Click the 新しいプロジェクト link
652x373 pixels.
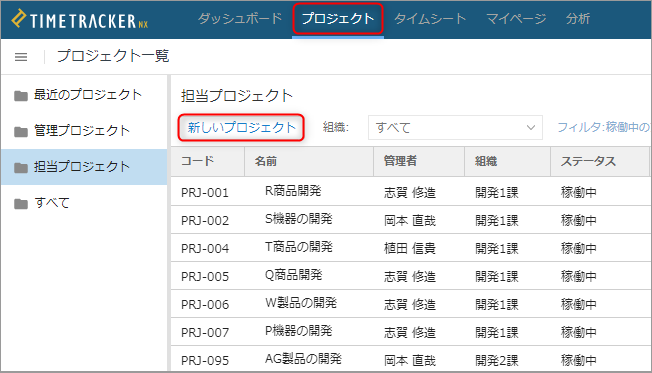point(242,127)
